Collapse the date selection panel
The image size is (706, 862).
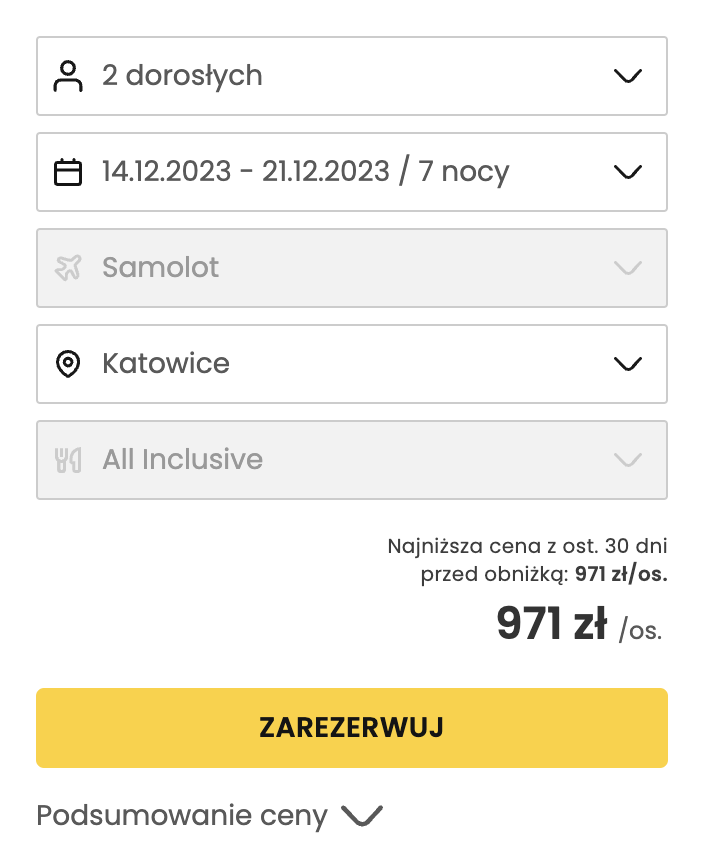pyautogui.click(x=628, y=171)
